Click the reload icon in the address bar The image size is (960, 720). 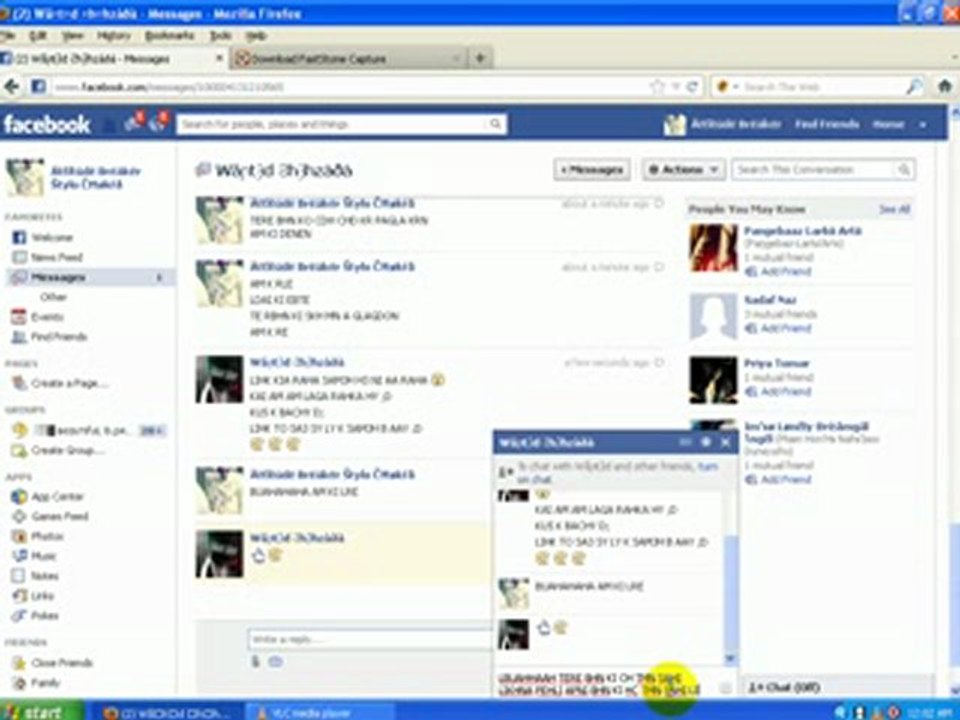[x=692, y=87]
